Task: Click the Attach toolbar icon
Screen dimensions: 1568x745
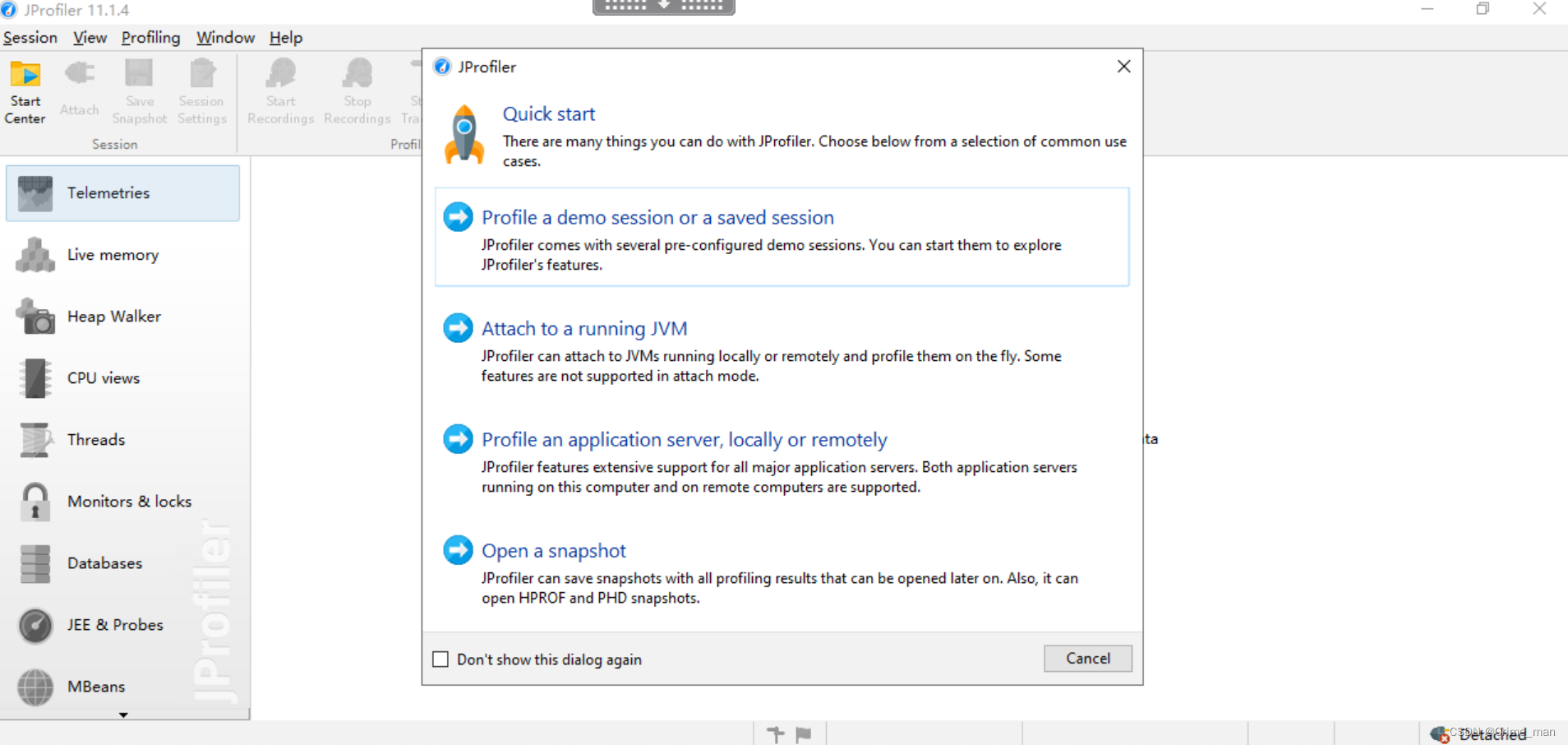Action: click(79, 88)
